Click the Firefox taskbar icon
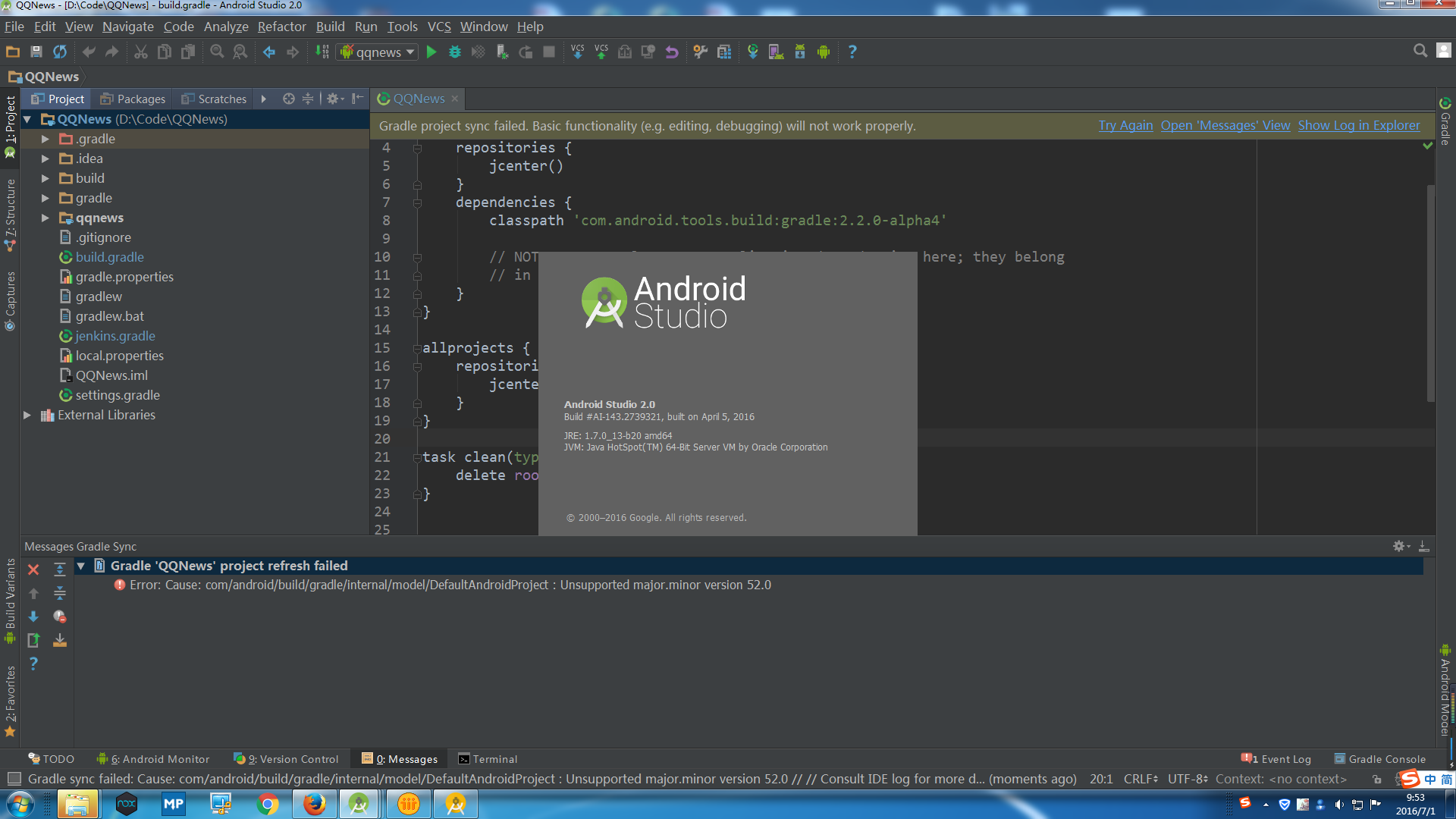Viewport: 1456px width, 819px height. click(x=315, y=804)
